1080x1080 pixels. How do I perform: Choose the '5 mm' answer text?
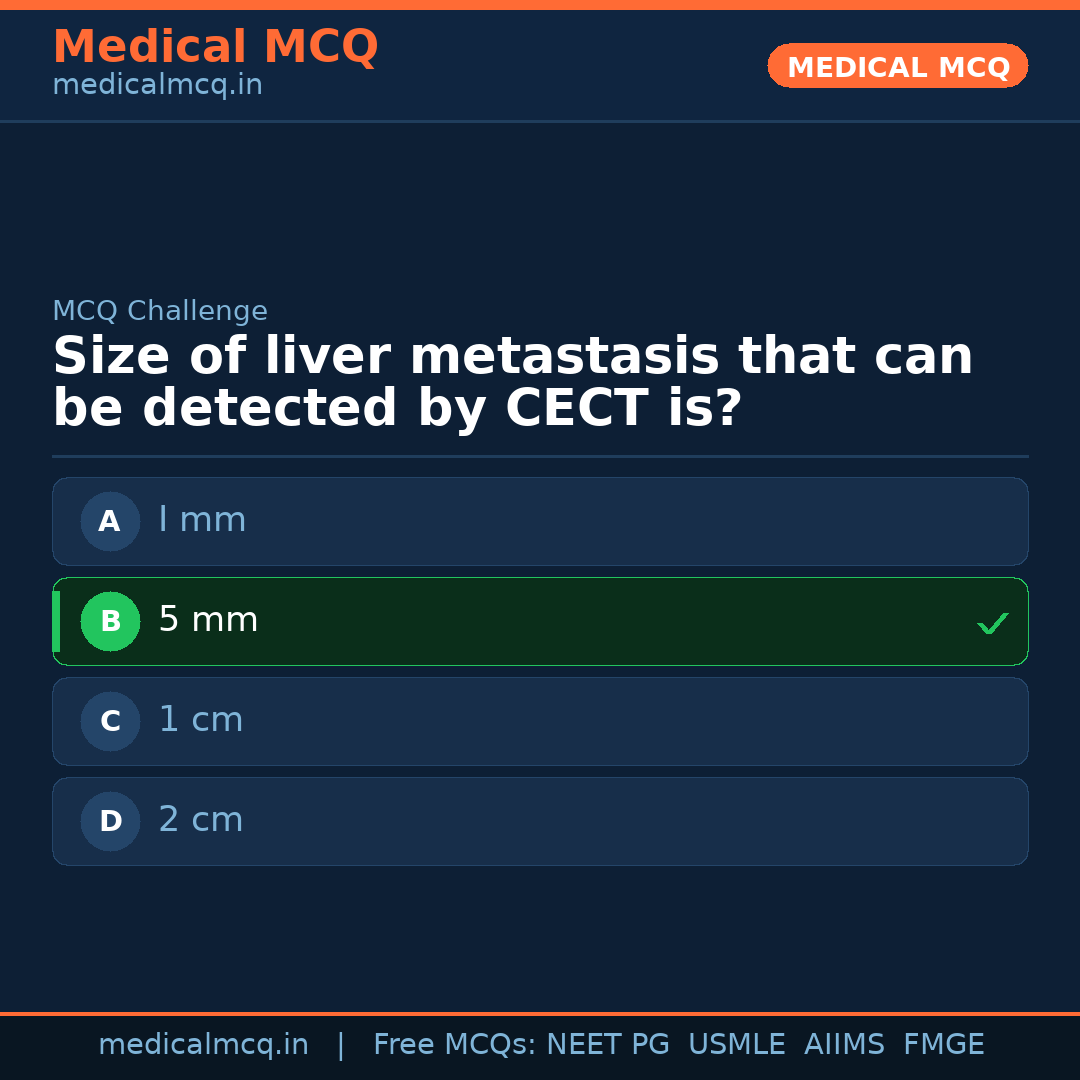[208, 620]
